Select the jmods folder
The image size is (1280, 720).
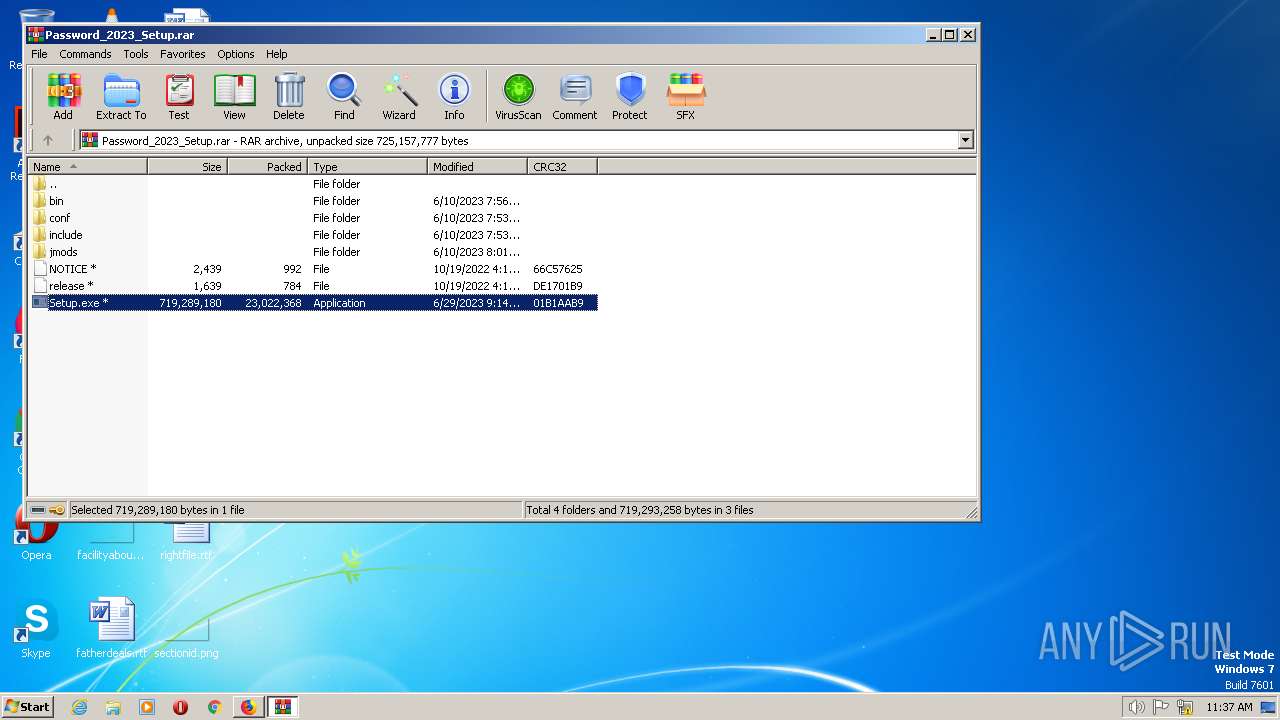(314, 252)
